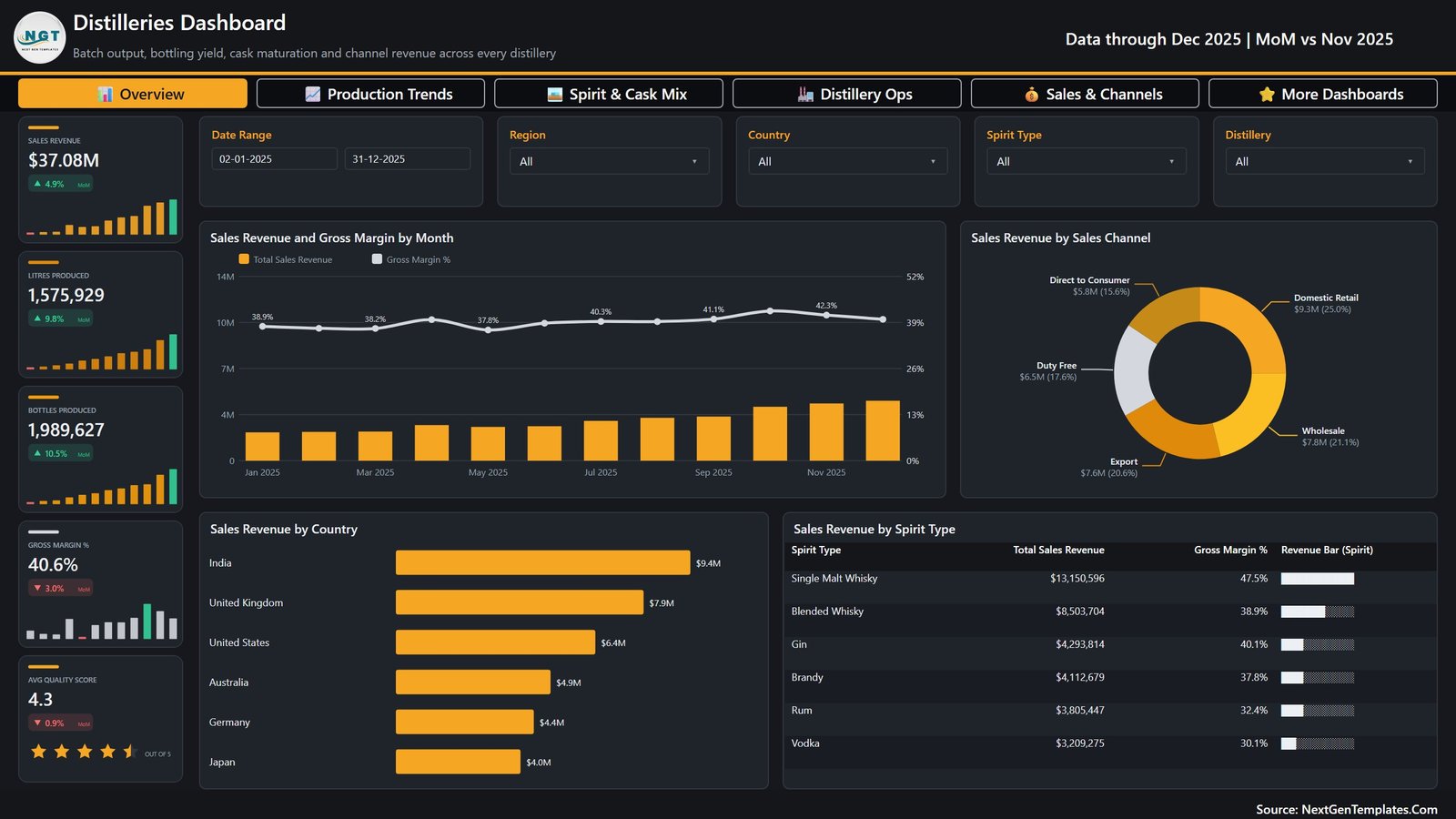
Task: Click the Japan revenue bar
Action: click(x=458, y=762)
